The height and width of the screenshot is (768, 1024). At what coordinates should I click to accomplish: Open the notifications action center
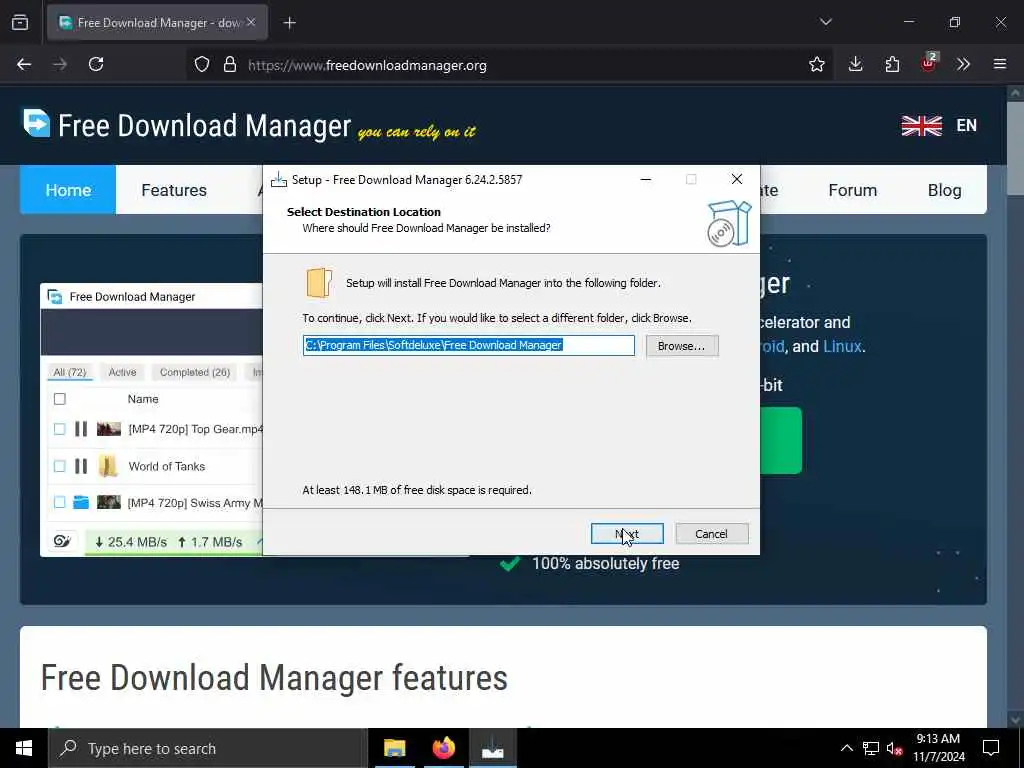991,748
